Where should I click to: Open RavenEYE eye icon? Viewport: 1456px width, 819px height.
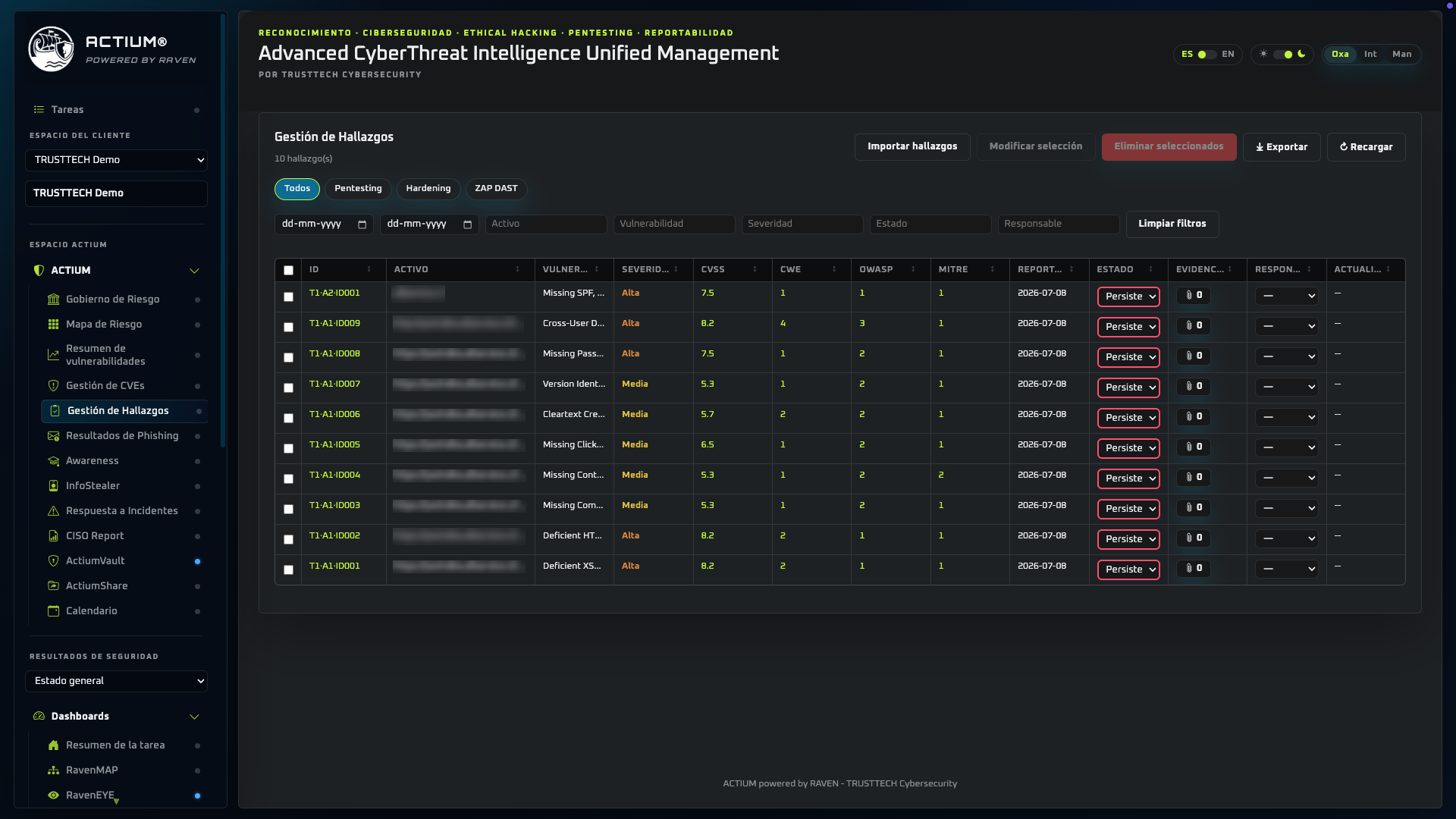coord(53,795)
